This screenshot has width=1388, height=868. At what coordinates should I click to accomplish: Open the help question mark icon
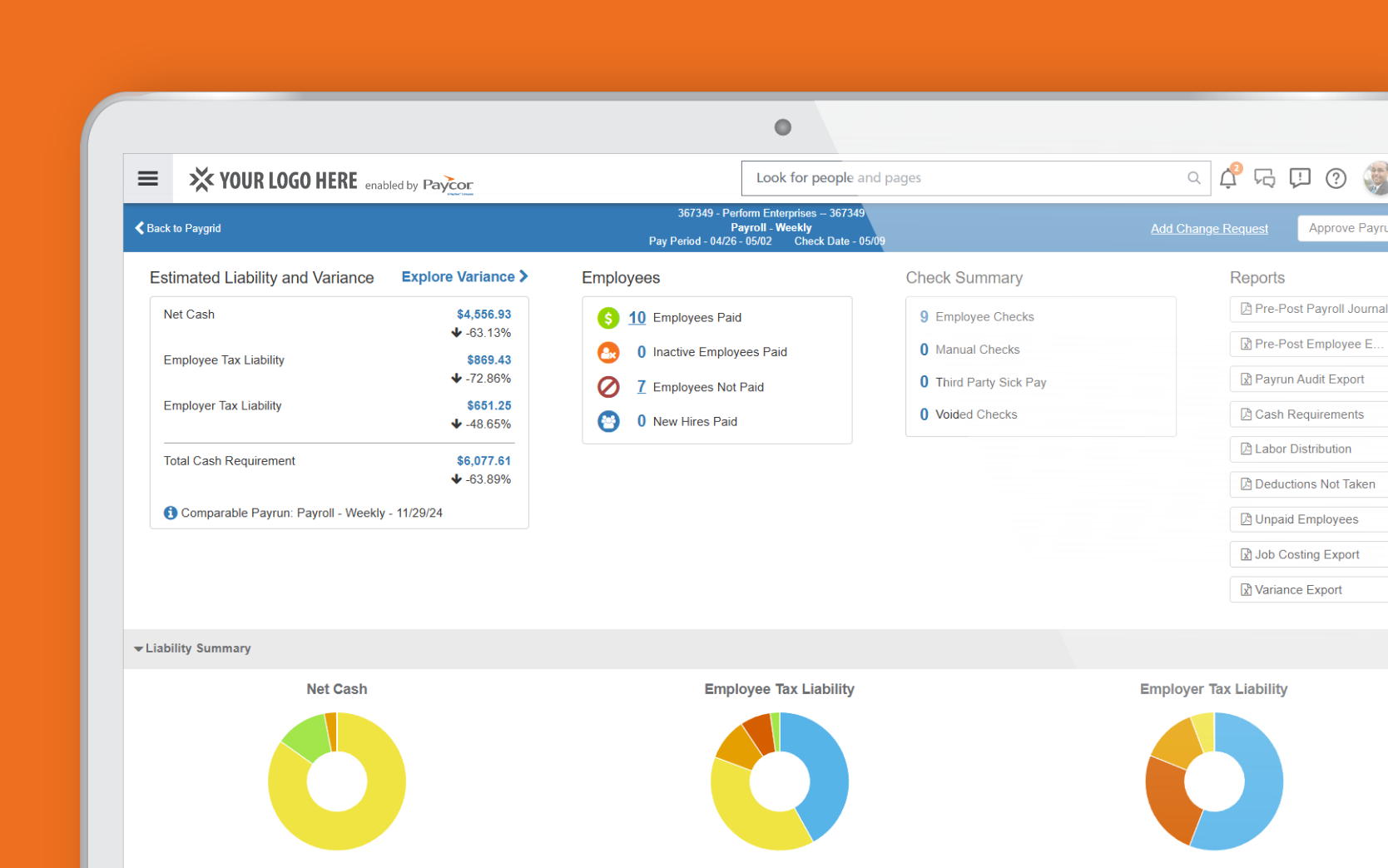[1336, 178]
